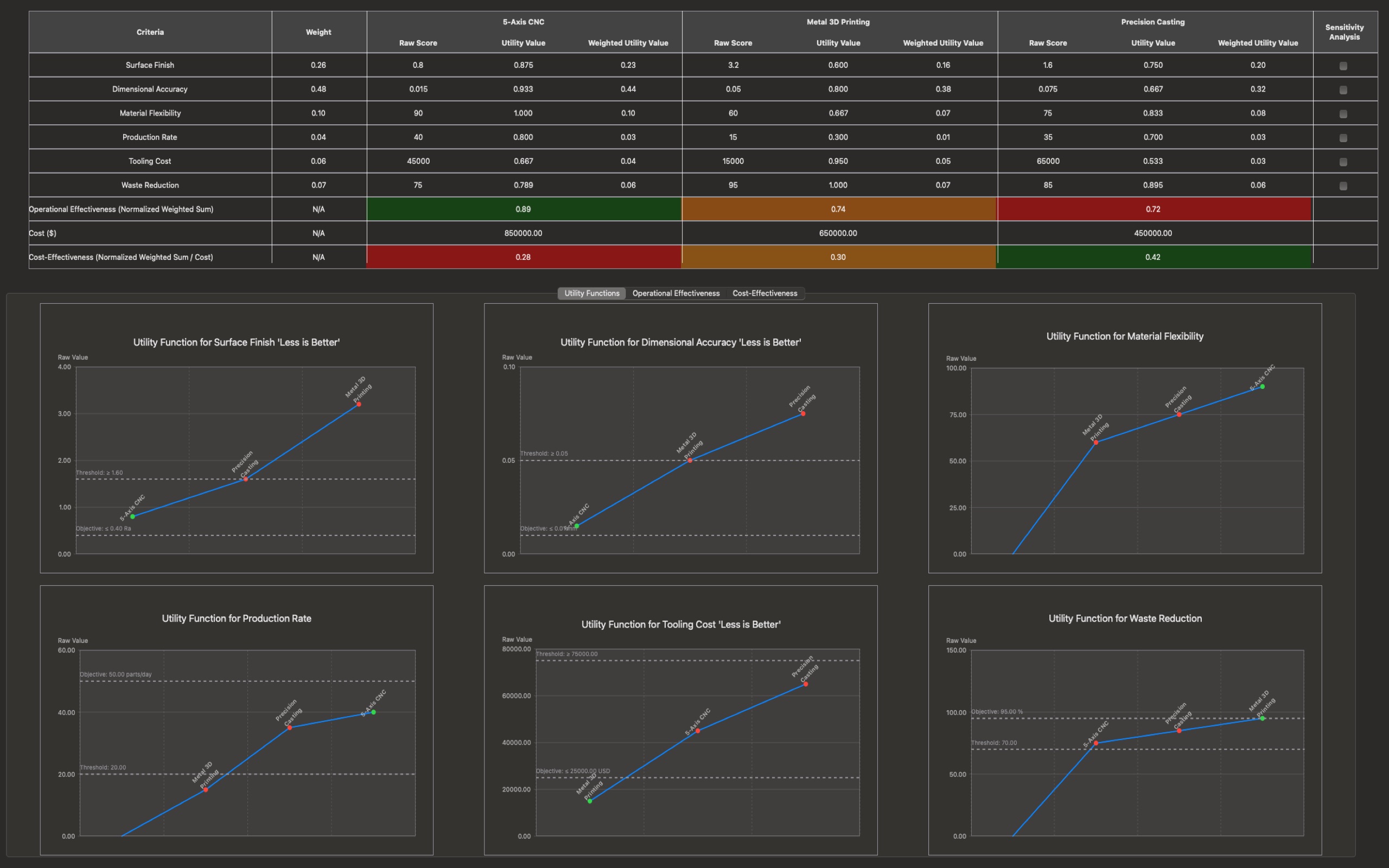Select the 5-Axis CNC point on Material Flexibility chart
The image size is (1389, 868).
click(1263, 387)
